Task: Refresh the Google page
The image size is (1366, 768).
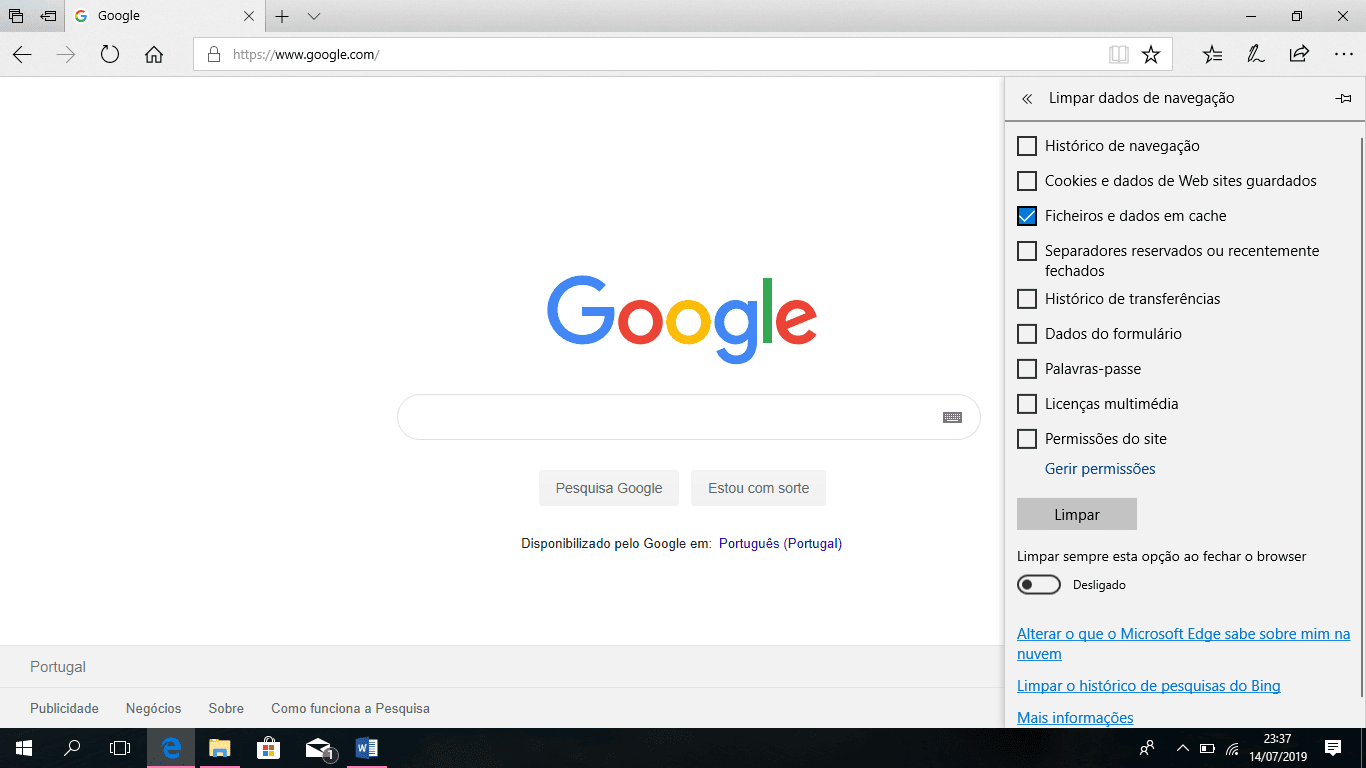Action: [110, 54]
